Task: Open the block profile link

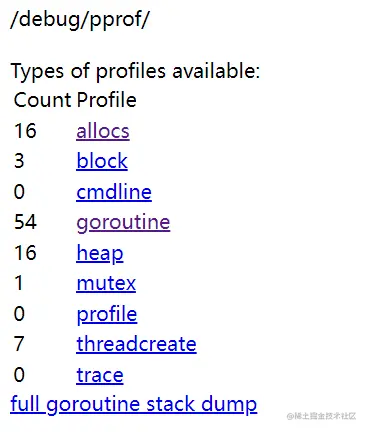Action: click(x=102, y=161)
